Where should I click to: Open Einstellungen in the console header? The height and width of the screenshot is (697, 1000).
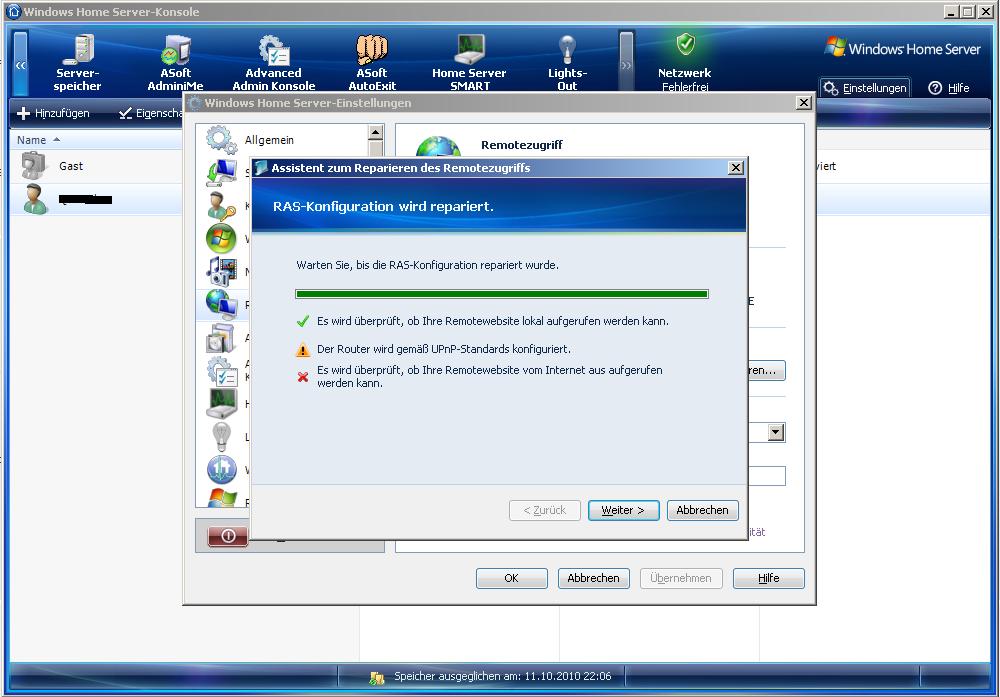pyautogui.click(x=865, y=88)
